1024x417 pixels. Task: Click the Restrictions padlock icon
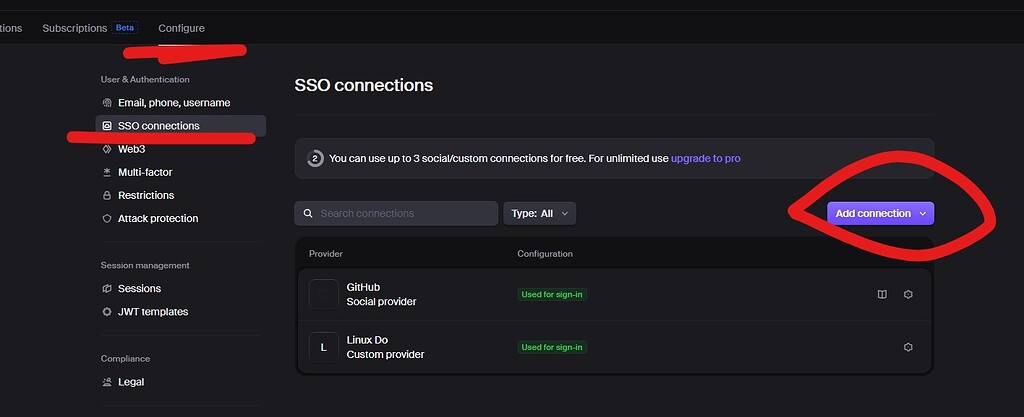pos(107,195)
